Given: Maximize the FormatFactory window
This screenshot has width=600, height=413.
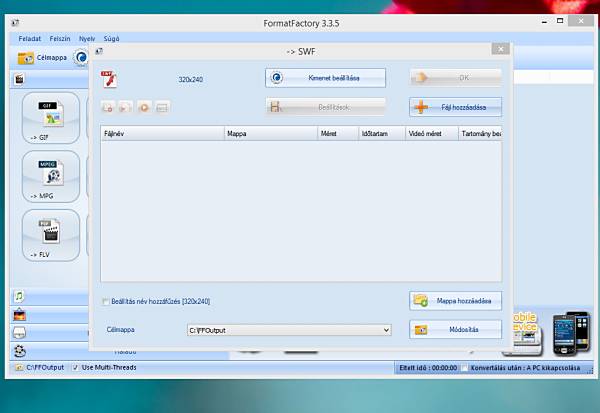Looking at the screenshot, I should pyautogui.click(x=560, y=21).
